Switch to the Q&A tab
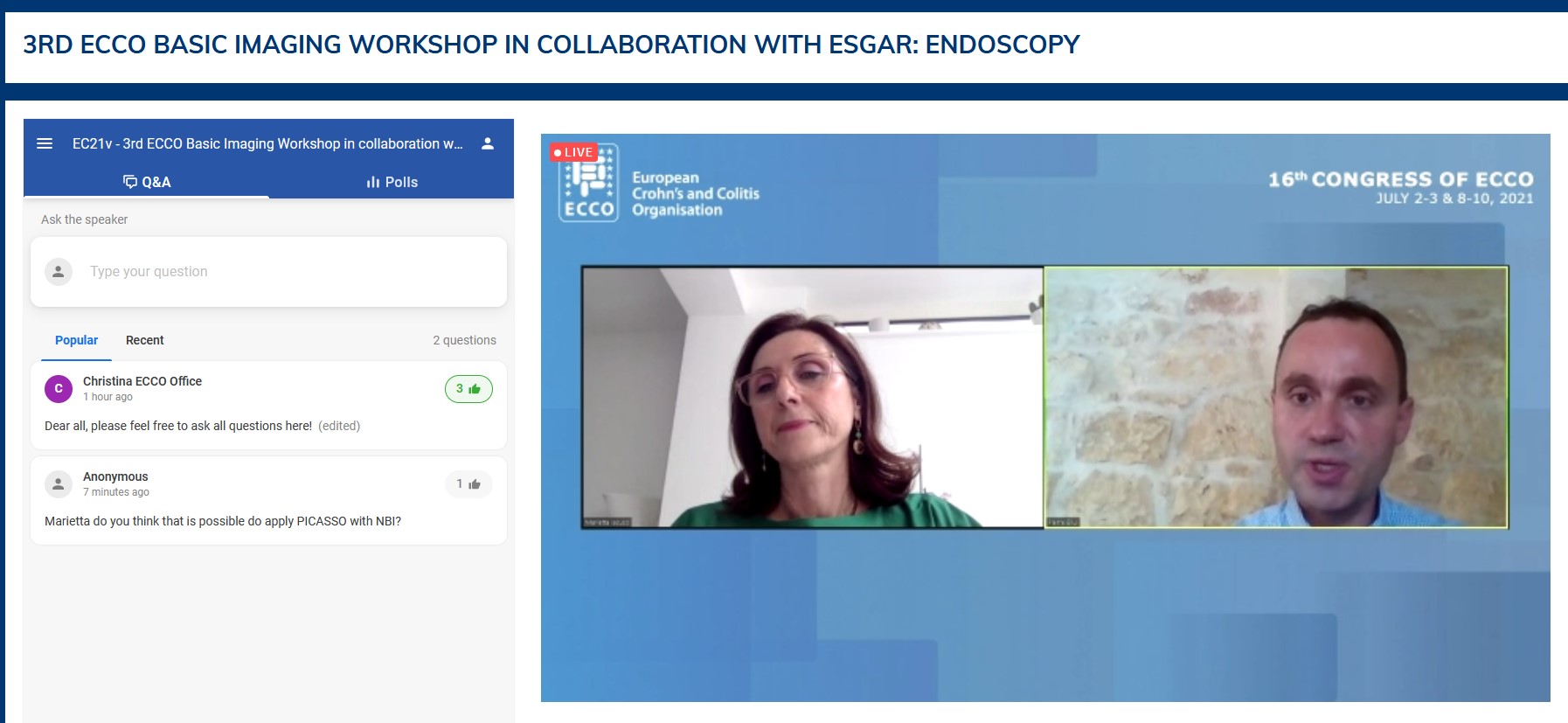Screen dimensions: 1568x723 [x=147, y=182]
